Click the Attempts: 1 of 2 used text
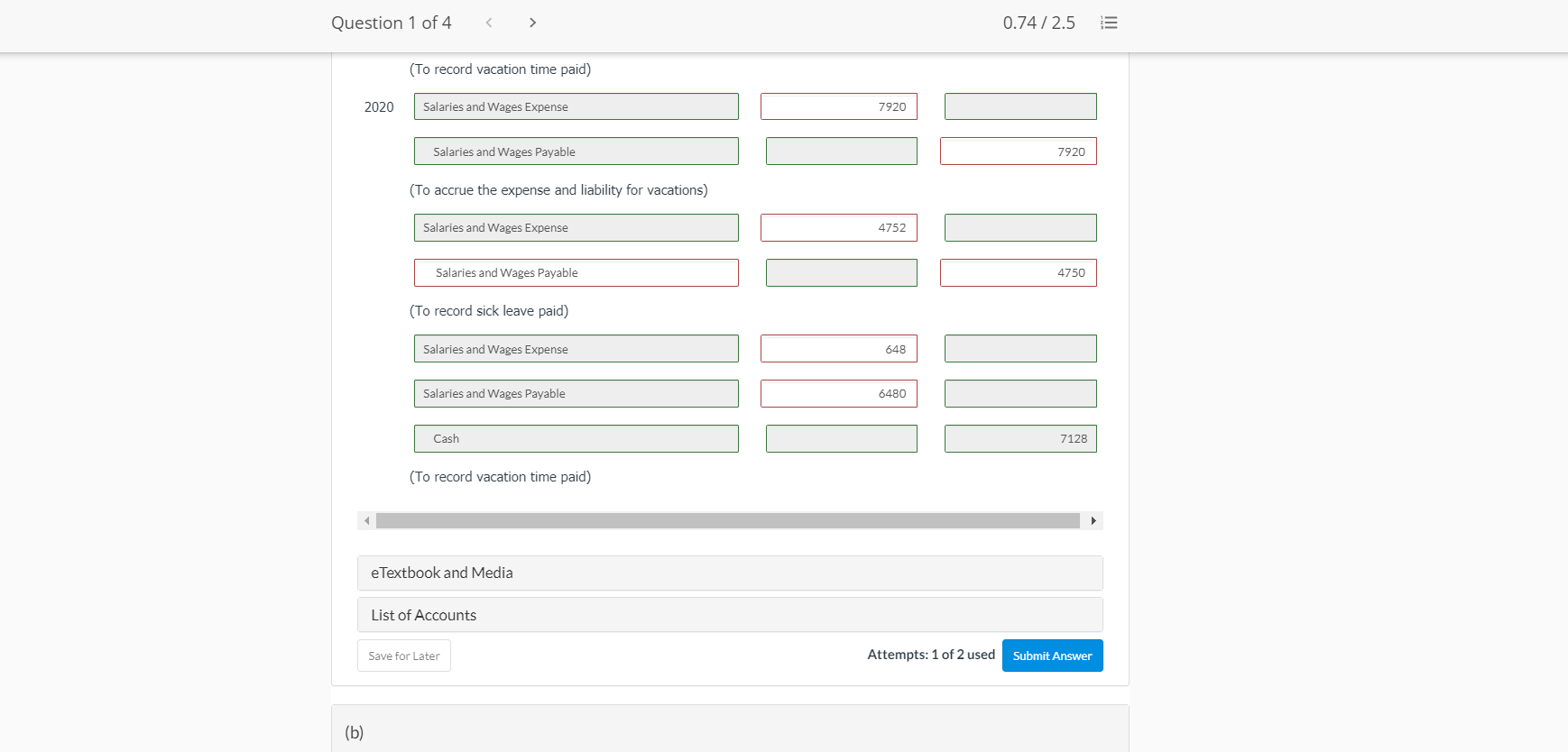1568x752 pixels. (x=931, y=655)
